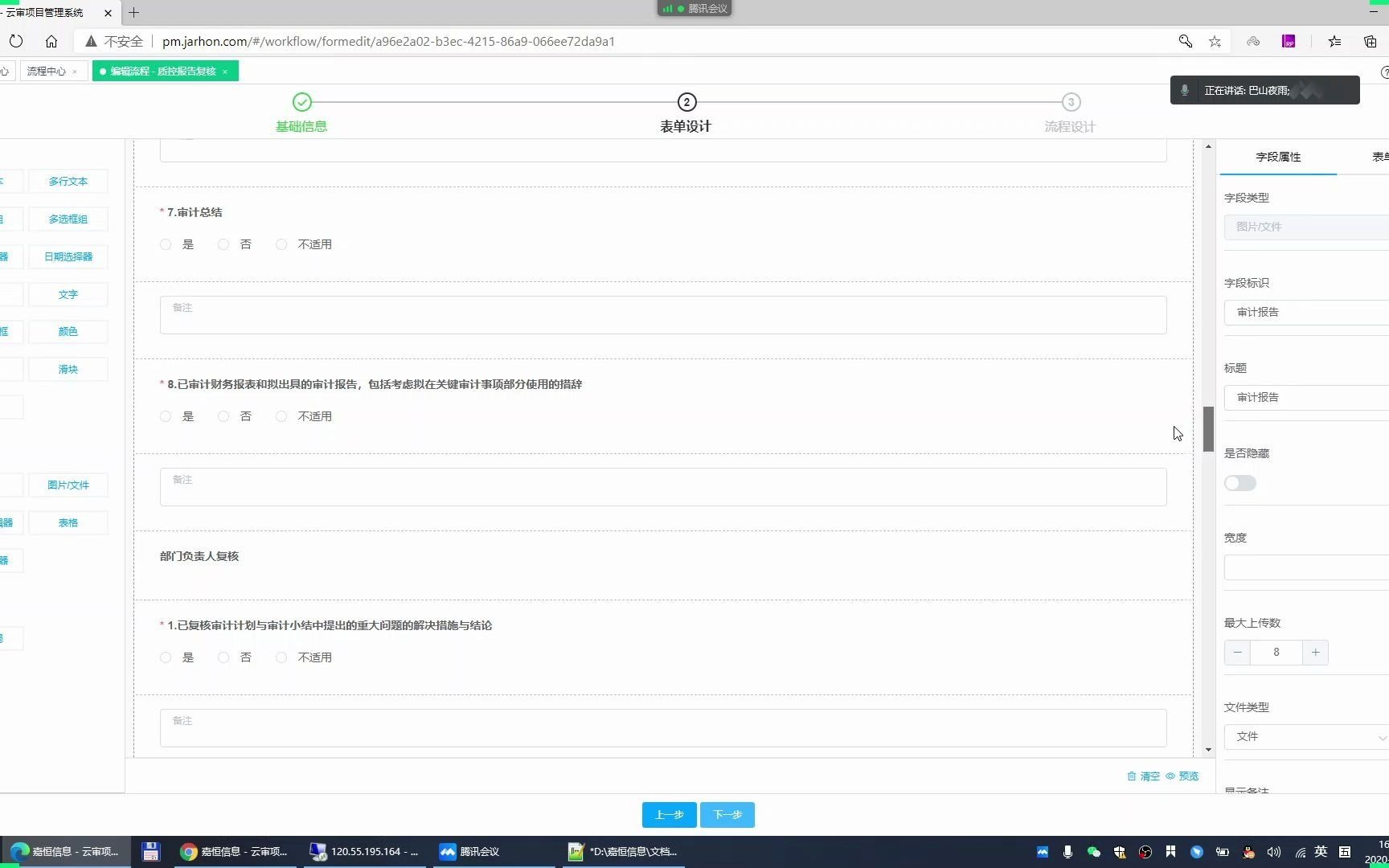Select 否 for 1.已复核审计计划

click(x=223, y=657)
